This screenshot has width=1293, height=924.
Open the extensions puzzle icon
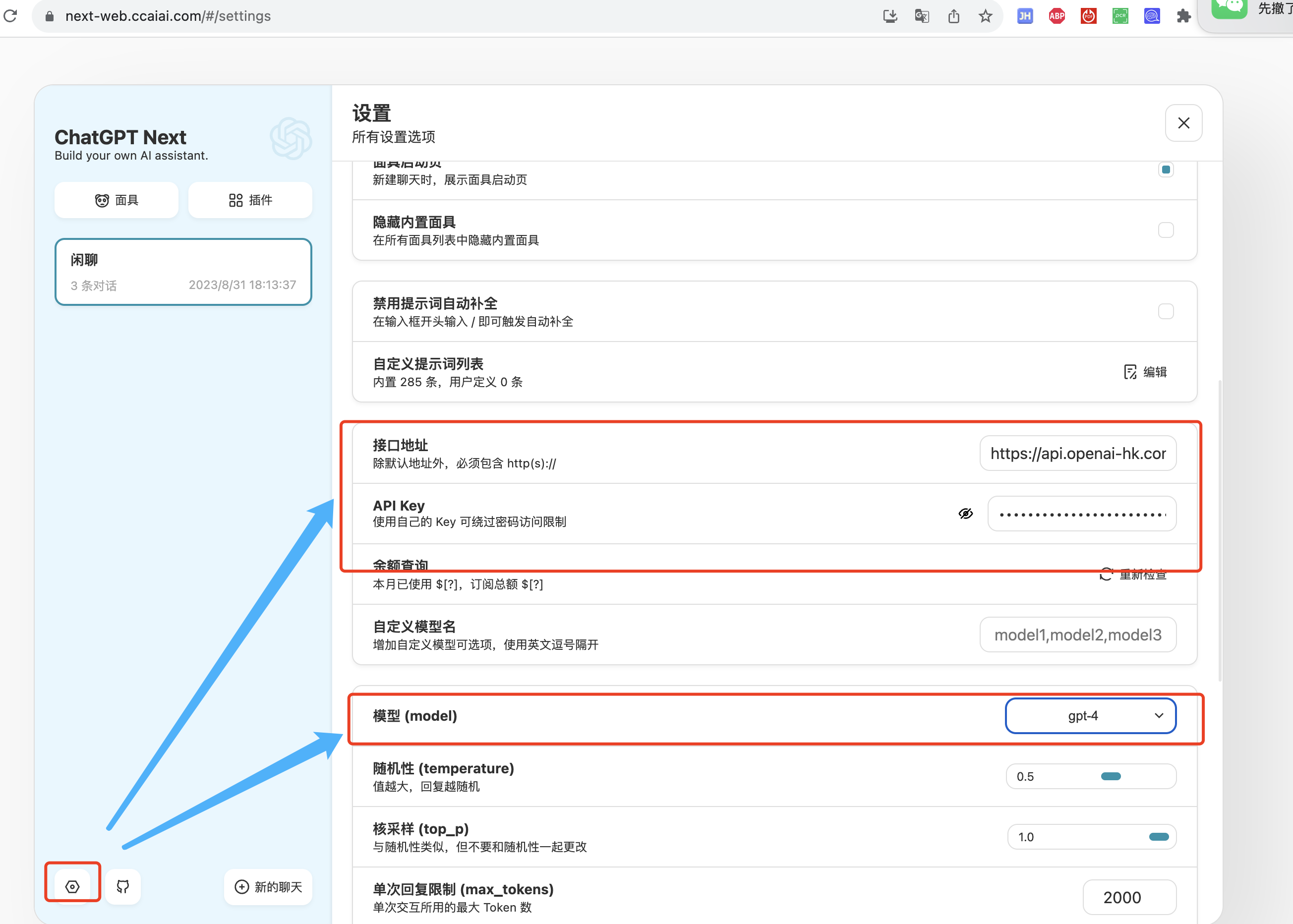coord(1184,16)
